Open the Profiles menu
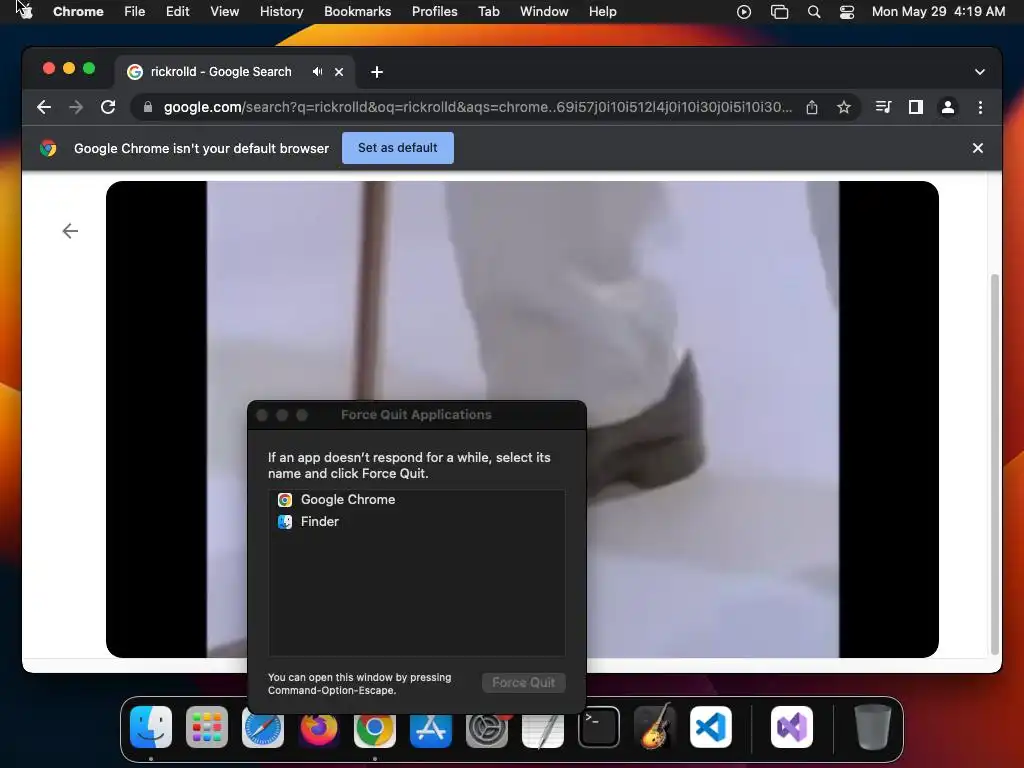Viewport: 1024px width, 768px height. (x=434, y=11)
